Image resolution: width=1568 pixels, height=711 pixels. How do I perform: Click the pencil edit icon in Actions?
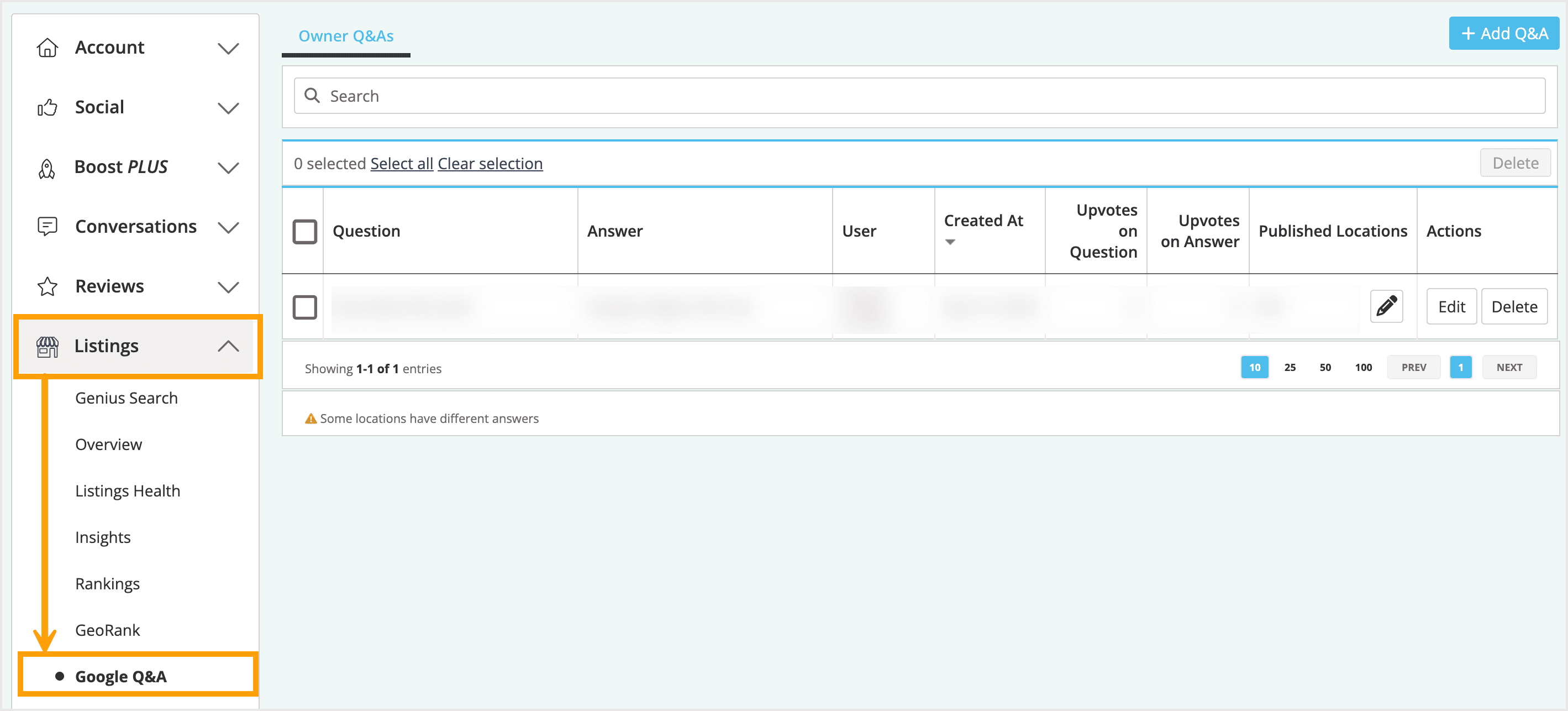pos(1386,306)
